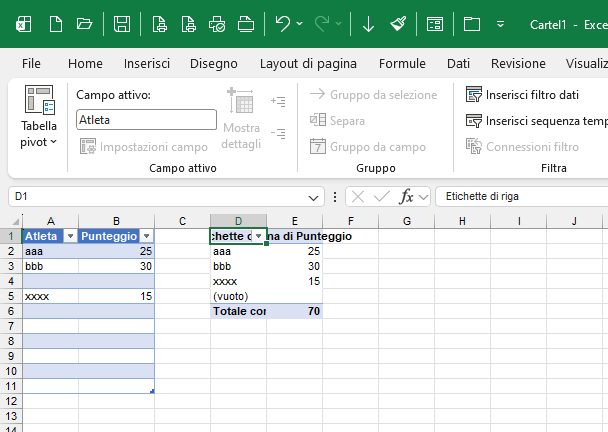The image size is (608, 432).
Task: Select row header 7
Action: [x=11, y=326]
